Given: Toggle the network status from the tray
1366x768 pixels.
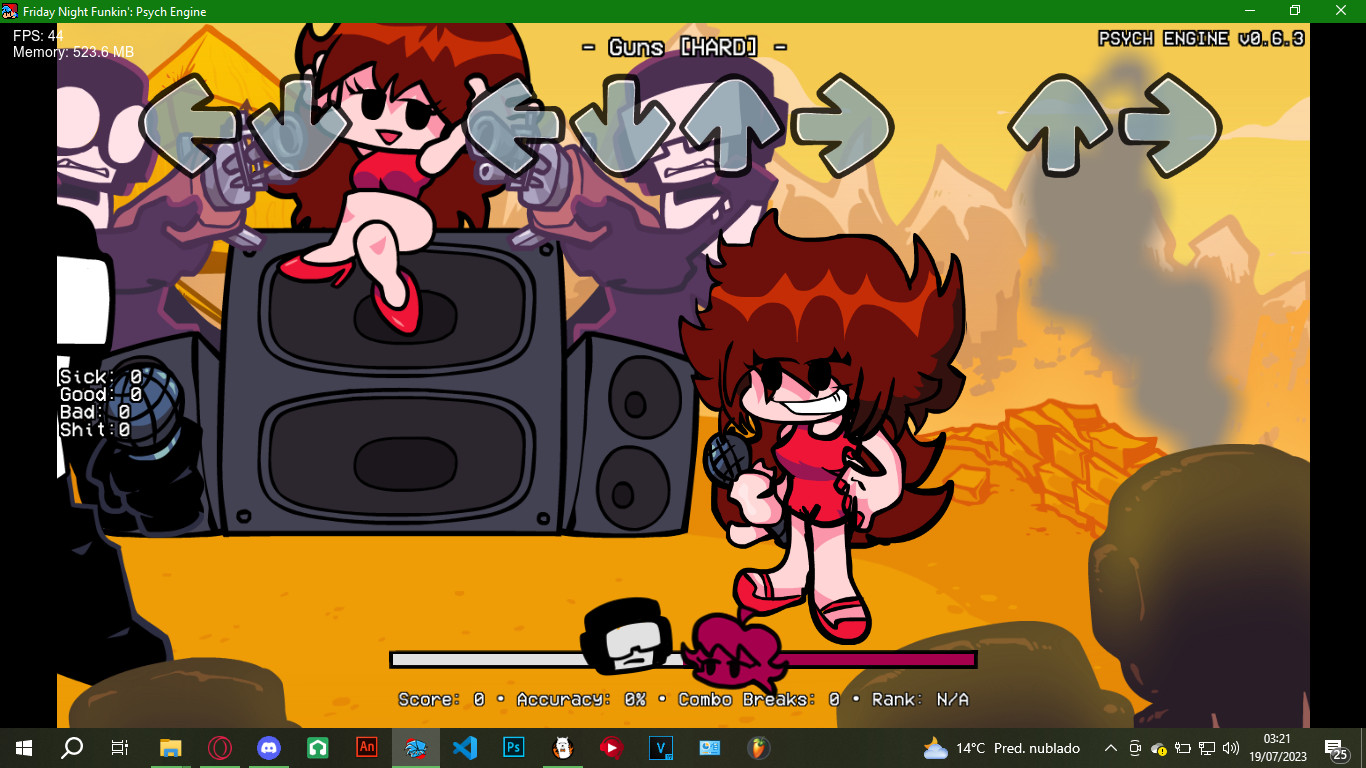Looking at the screenshot, I should point(1208,747).
